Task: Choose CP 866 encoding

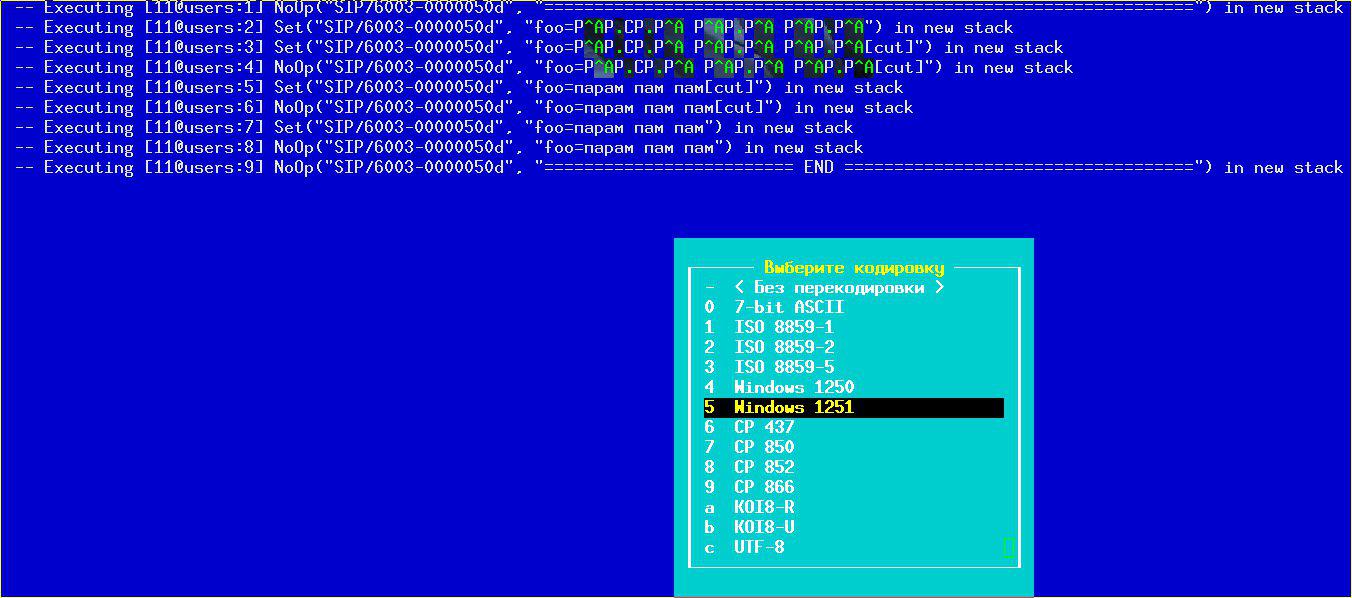Action: click(763, 488)
